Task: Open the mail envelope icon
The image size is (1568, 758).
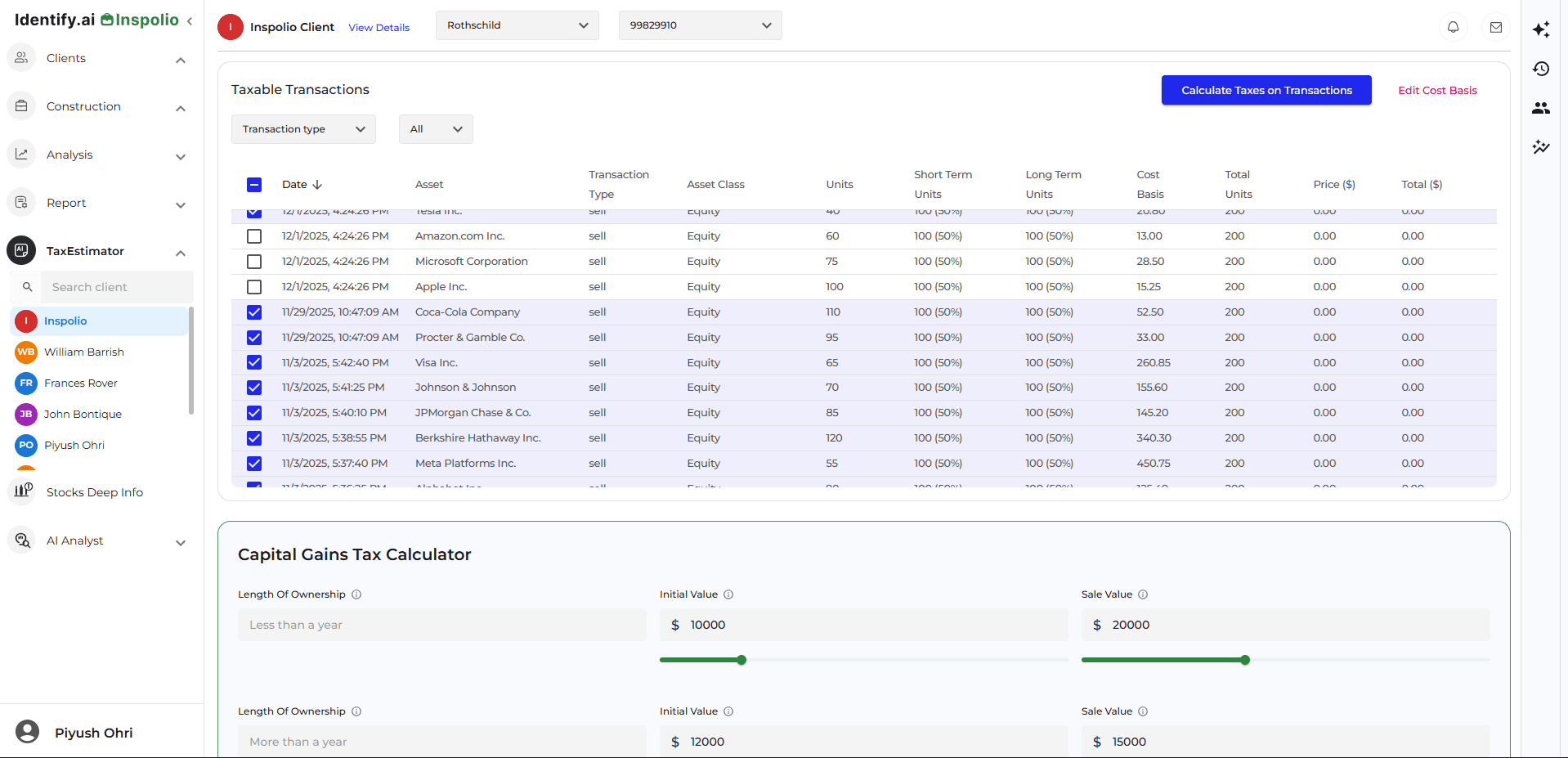Action: pos(1496,27)
